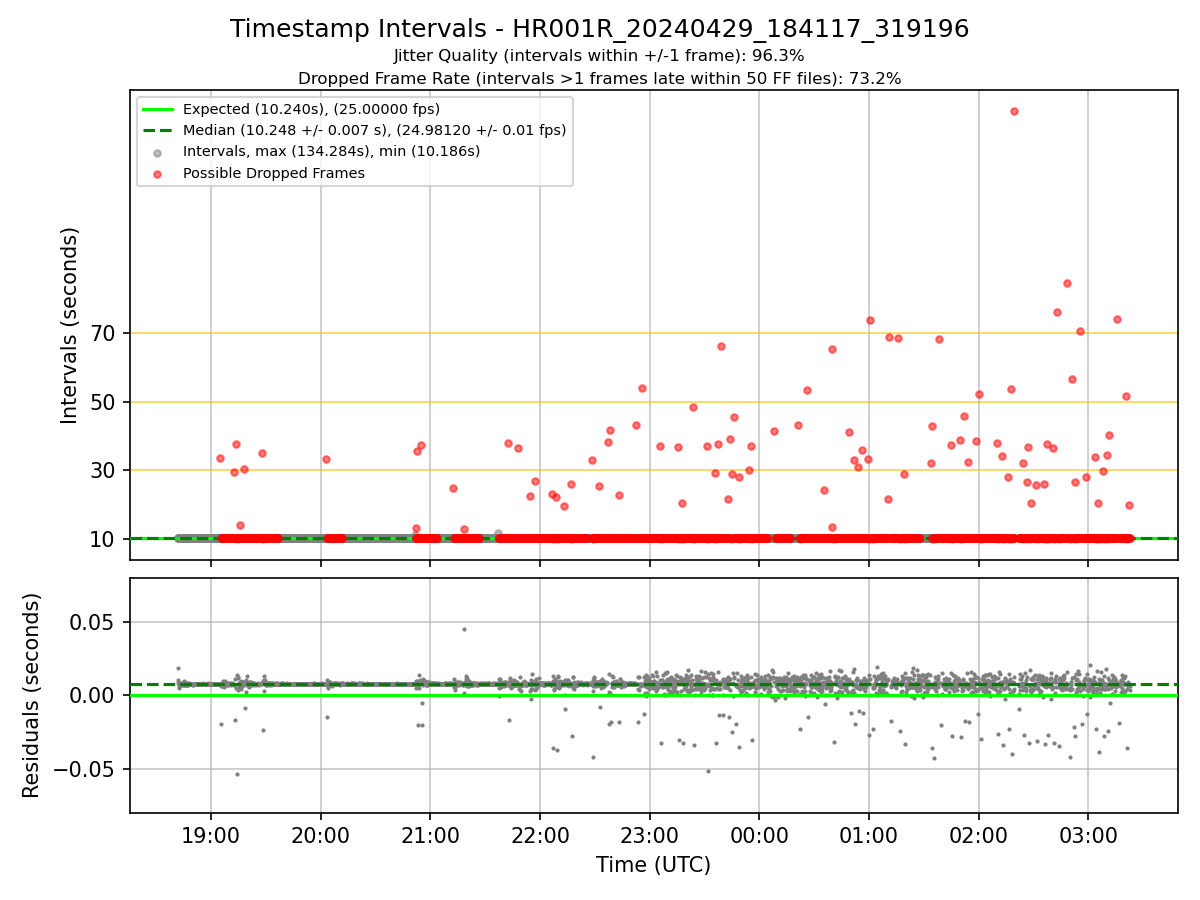Click the 22:00 x-axis tick label
1200x900 pixels.
540,834
